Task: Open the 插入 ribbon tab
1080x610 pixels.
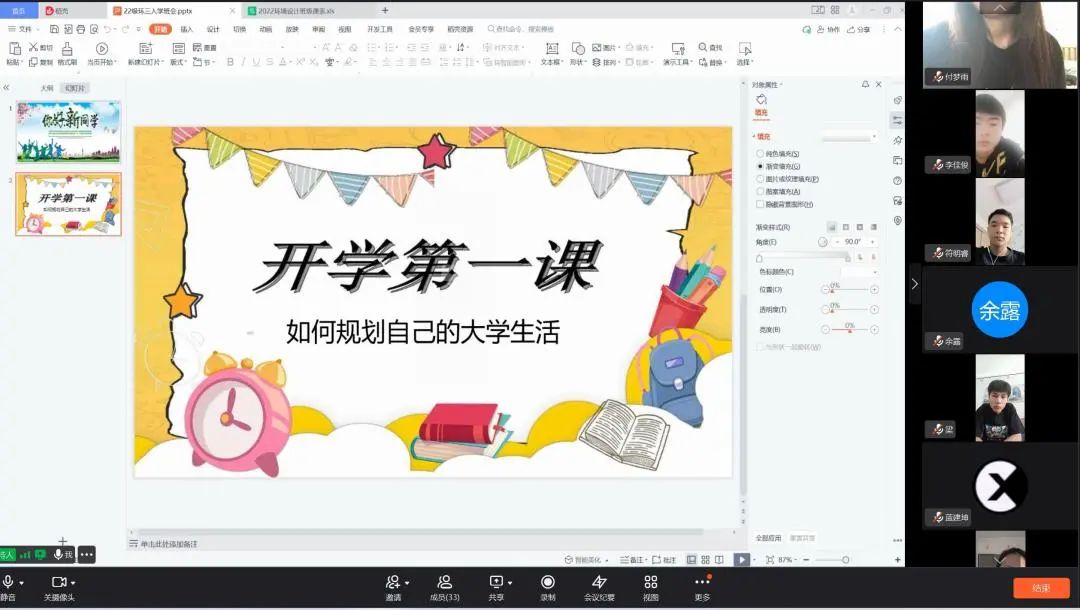Action: click(x=186, y=29)
